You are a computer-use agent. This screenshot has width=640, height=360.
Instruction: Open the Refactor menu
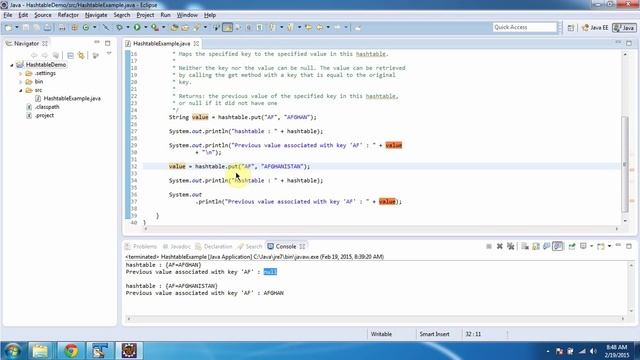68,15
